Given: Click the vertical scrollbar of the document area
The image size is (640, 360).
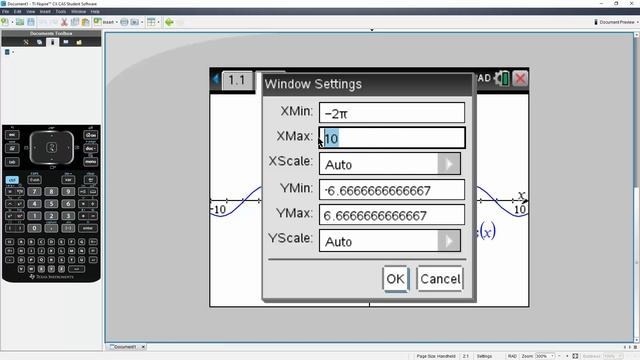Looking at the screenshot, I should (636, 188).
